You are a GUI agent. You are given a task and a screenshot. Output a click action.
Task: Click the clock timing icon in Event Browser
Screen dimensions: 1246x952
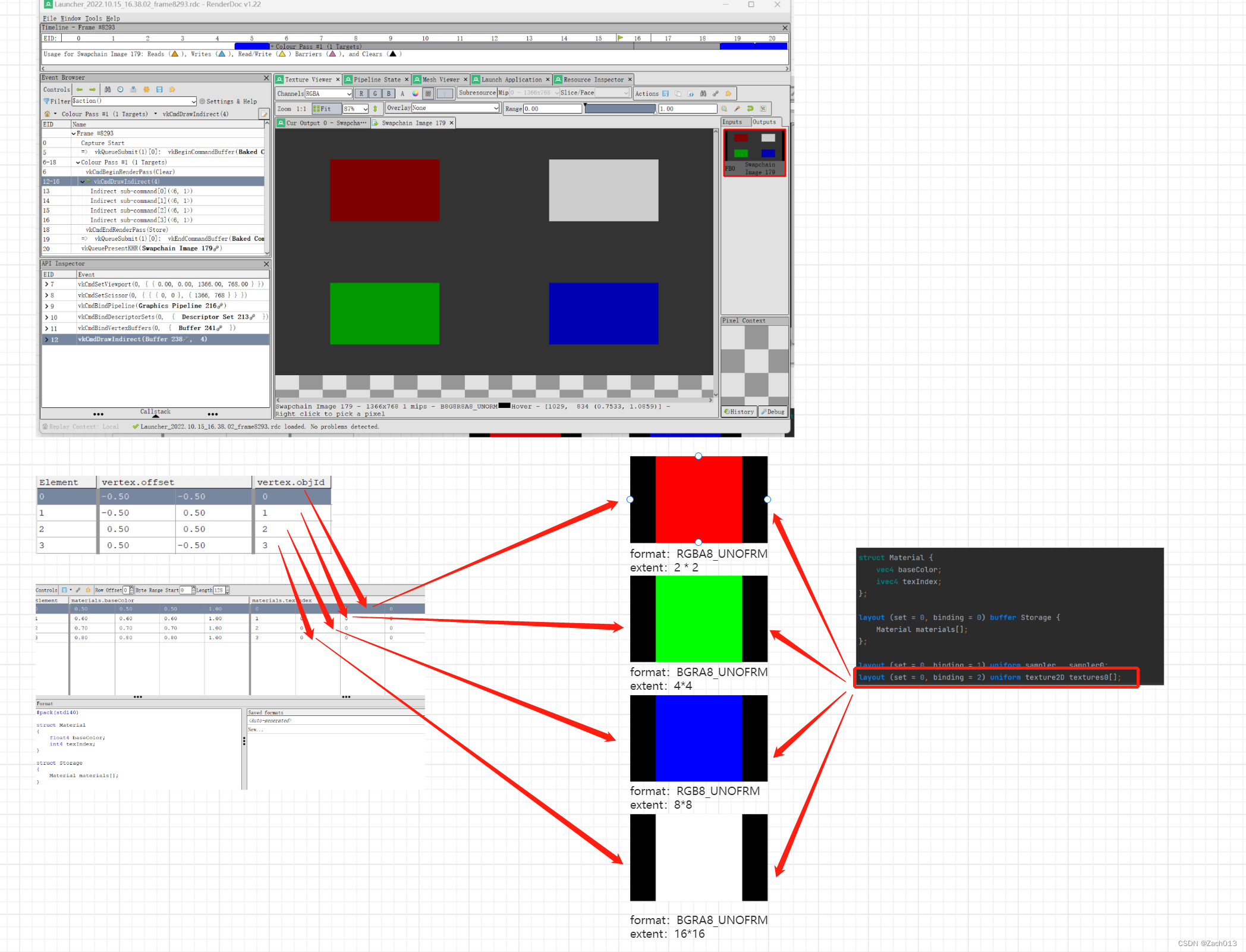click(x=120, y=90)
